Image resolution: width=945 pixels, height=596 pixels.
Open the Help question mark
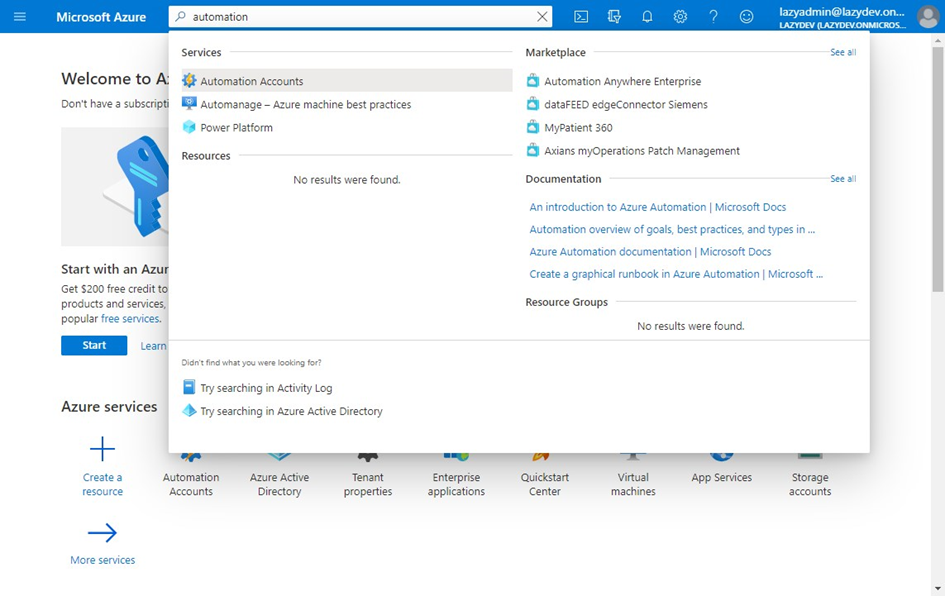[714, 17]
